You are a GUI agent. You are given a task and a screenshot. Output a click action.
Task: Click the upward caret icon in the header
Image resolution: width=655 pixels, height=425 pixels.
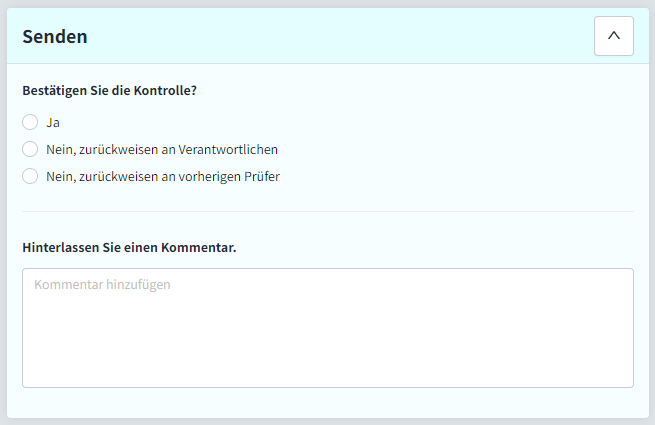(x=614, y=36)
